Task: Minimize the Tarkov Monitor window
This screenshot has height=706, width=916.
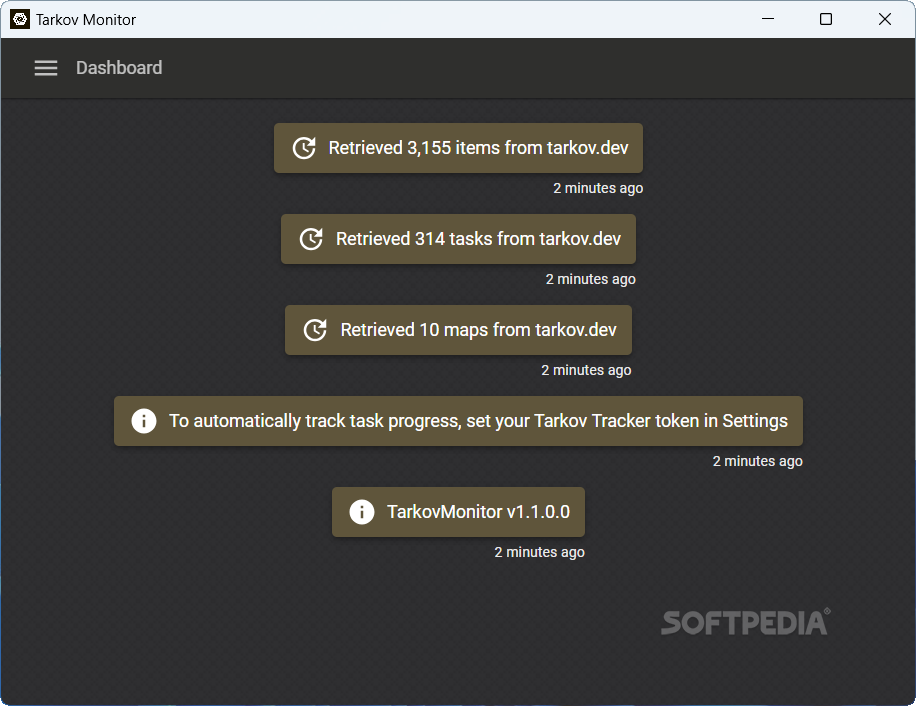Action: coord(768,19)
